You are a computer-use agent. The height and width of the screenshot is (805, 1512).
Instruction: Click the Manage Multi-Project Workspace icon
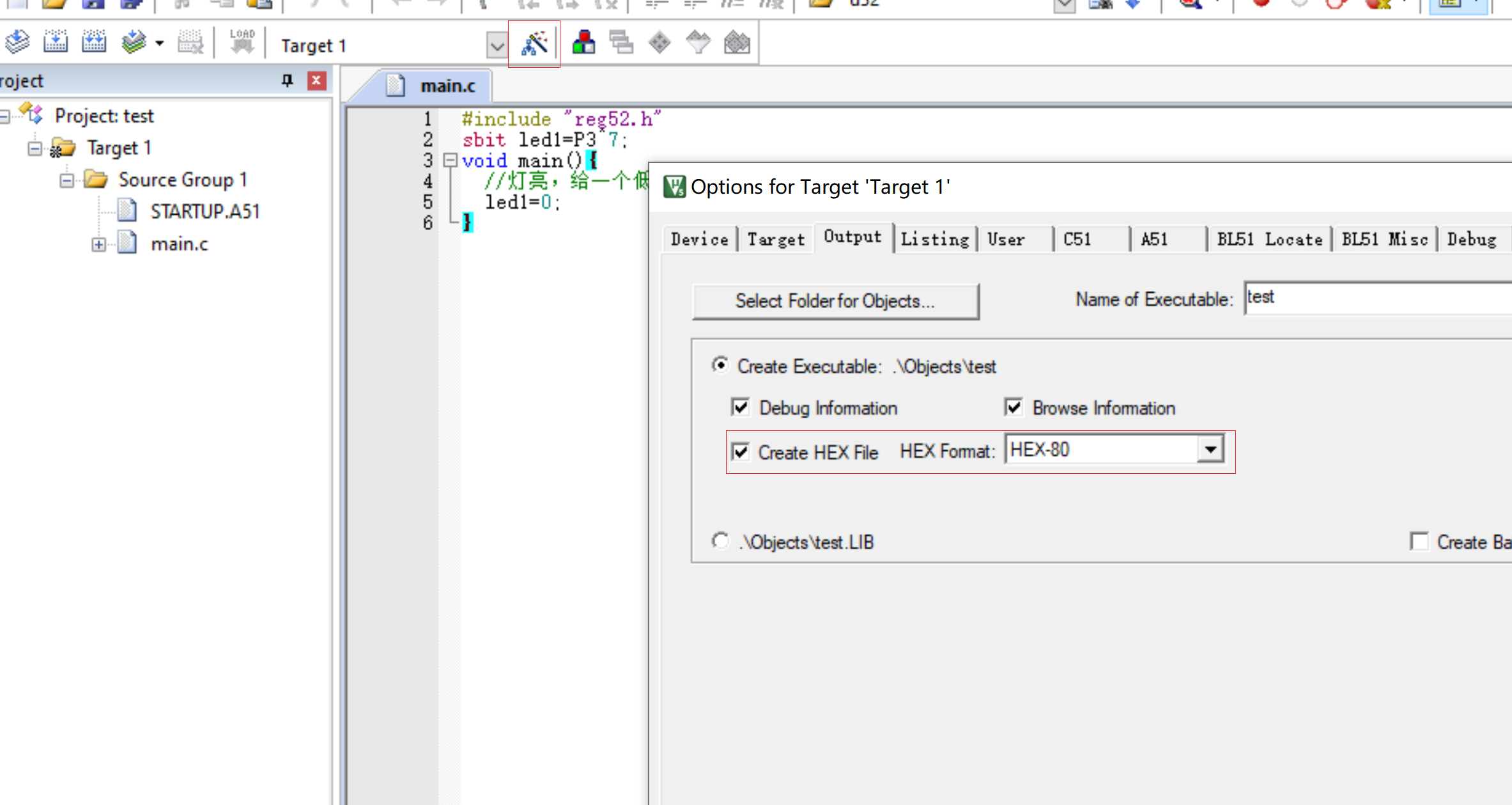point(621,43)
